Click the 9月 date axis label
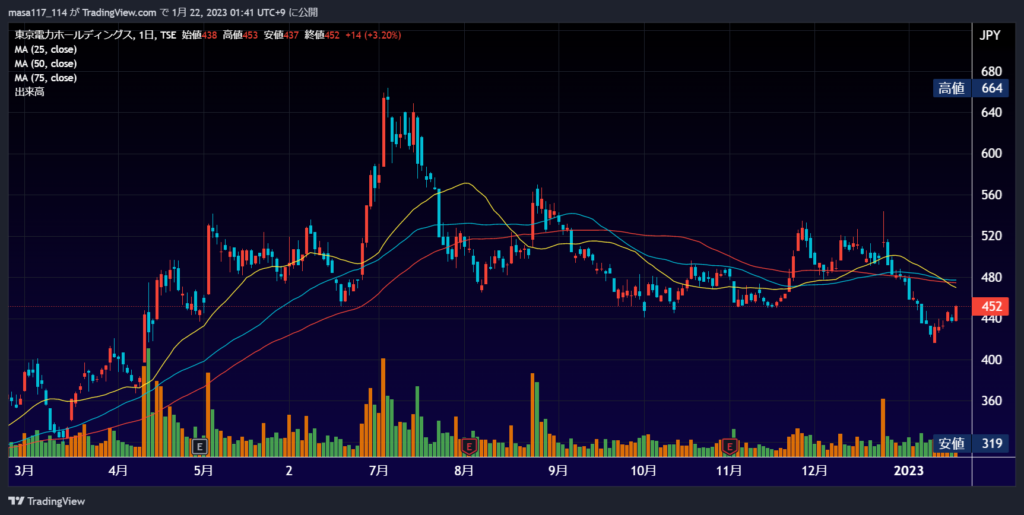Screen dimensions: 1024x515 click(x=557, y=471)
